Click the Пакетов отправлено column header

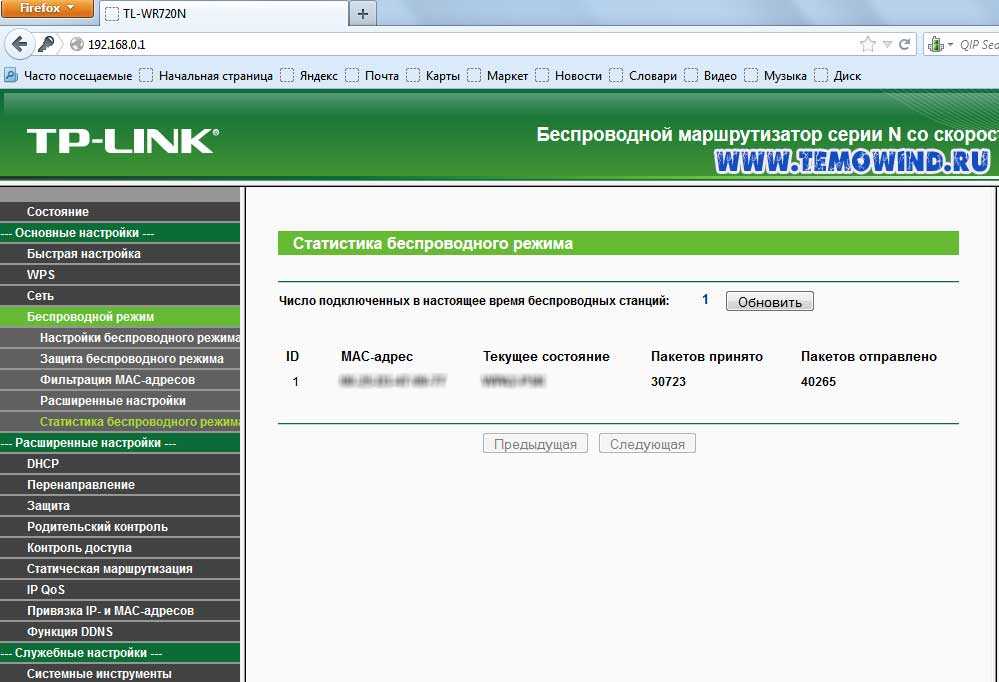click(x=868, y=357)
